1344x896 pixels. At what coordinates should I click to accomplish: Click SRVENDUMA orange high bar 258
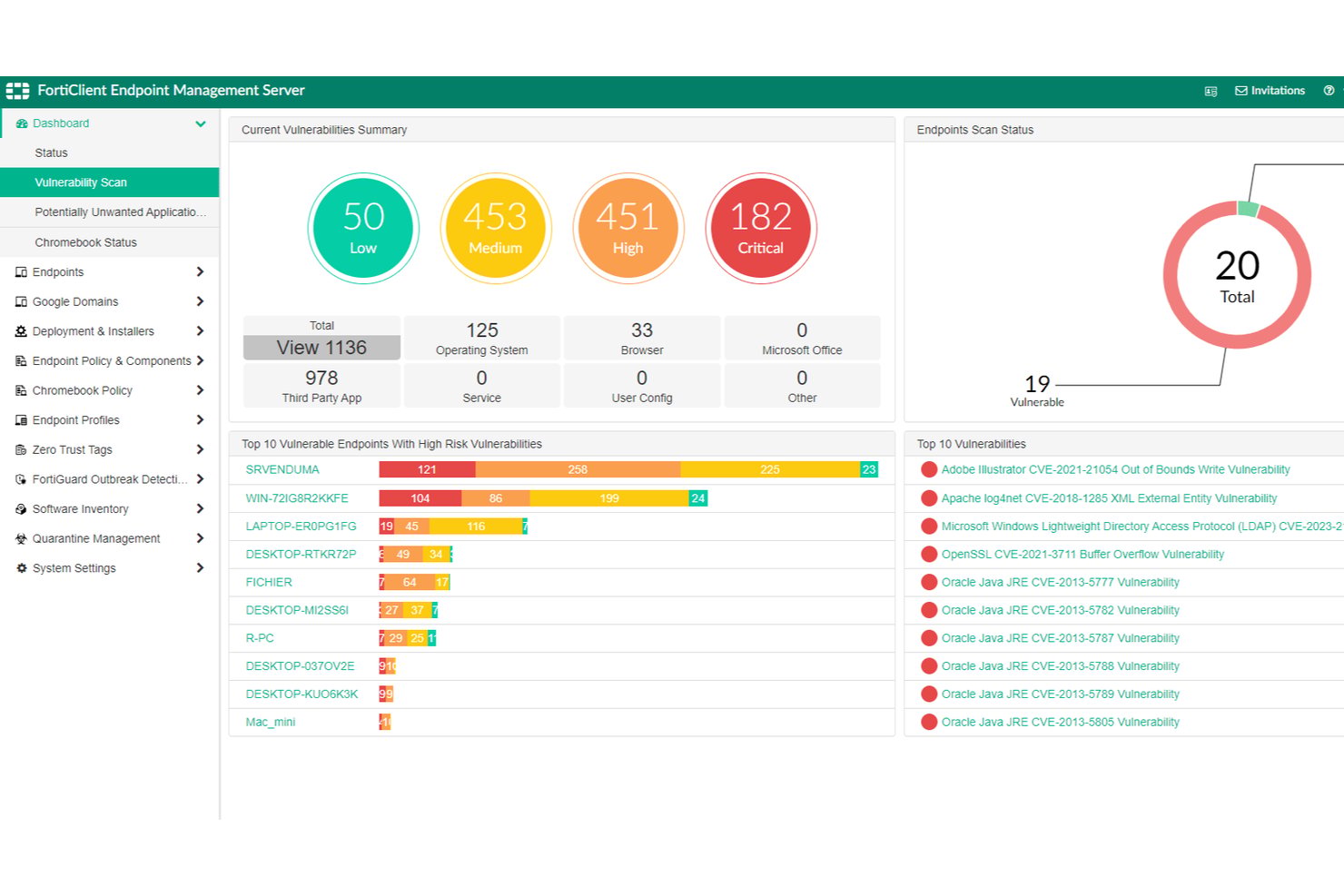point(578,470)
